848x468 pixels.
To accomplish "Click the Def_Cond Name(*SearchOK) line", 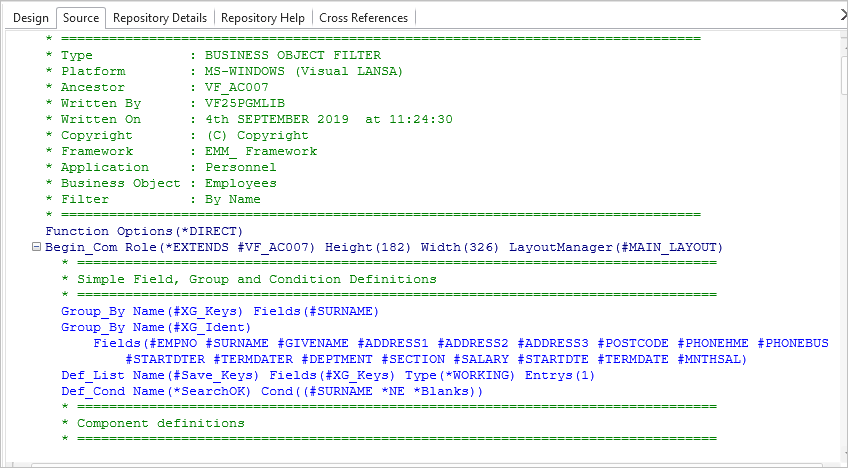I will [x=272, y=391].
